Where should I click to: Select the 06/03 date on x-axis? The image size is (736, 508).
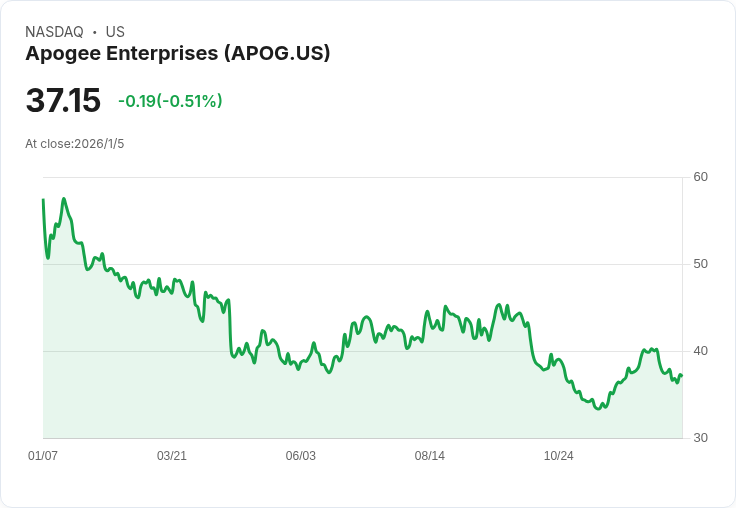click(x=301, y=456)
